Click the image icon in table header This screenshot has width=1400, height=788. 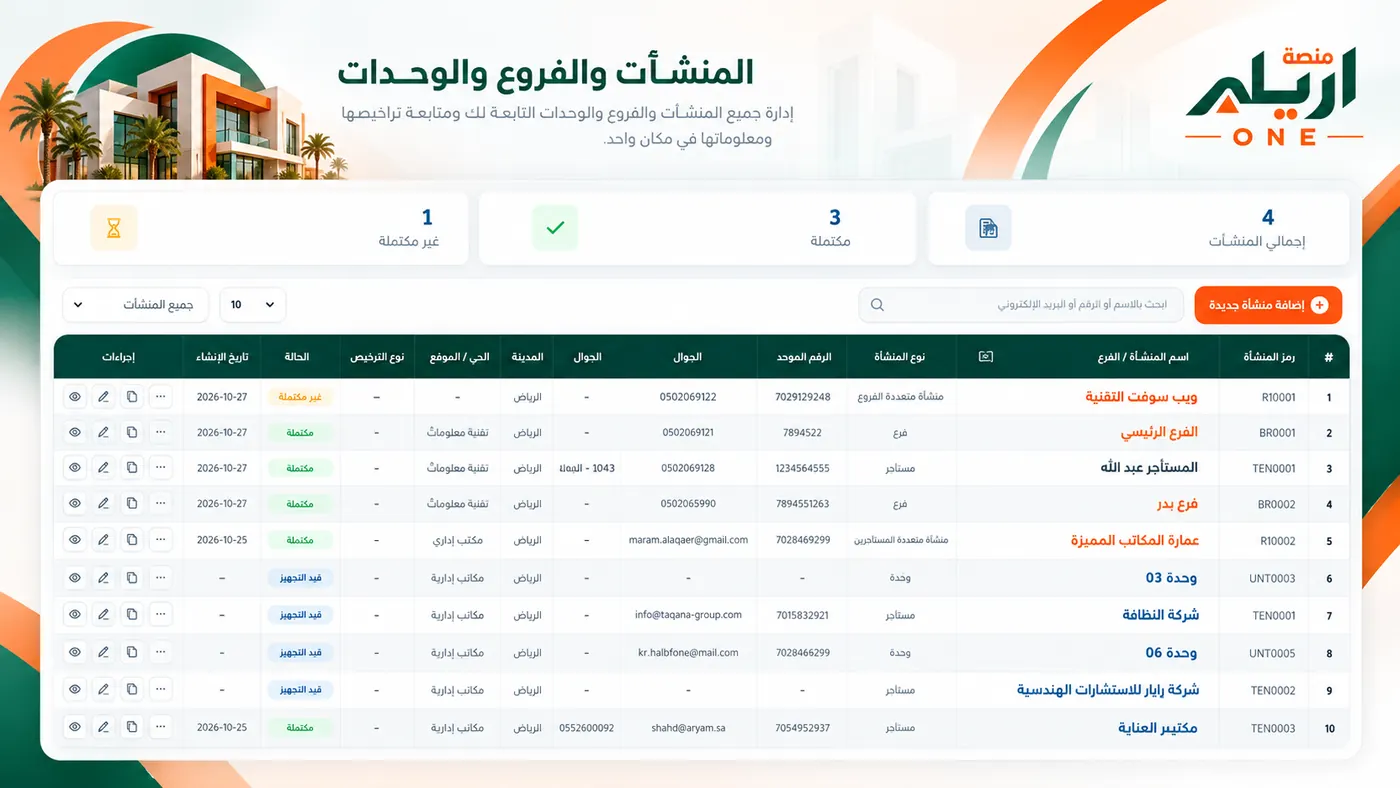986,356
